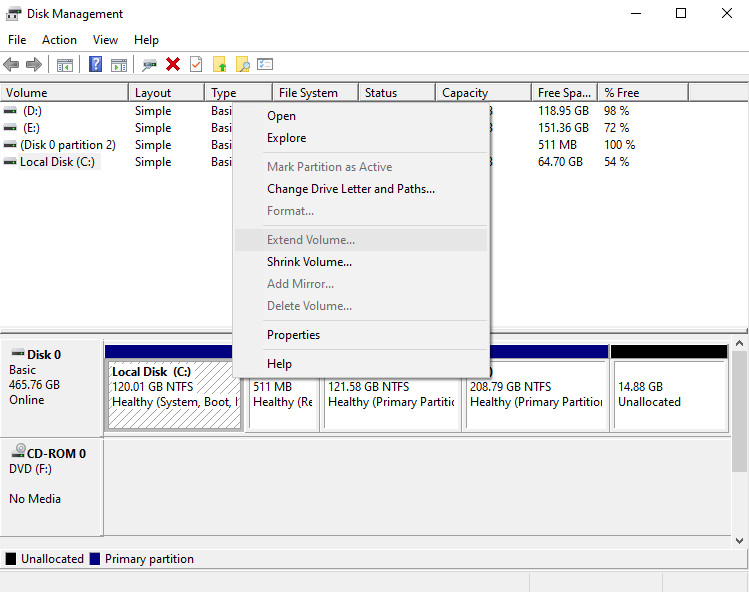
Task: Select the (Disk 0 partition 2) row
Action: [68, 145]
